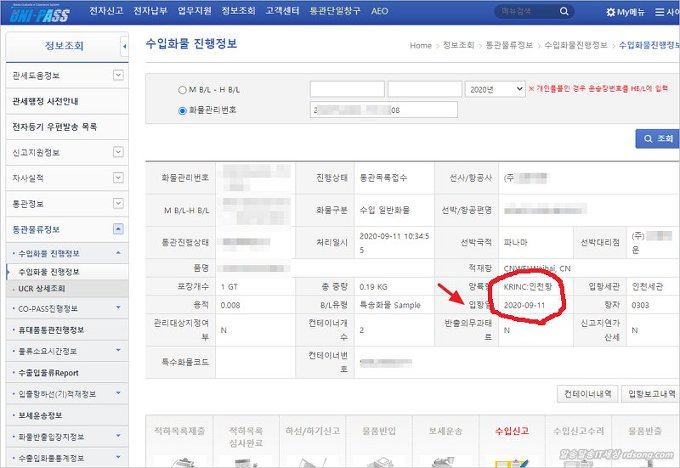Open My메뉴 gear icon
680x468 pixels.
tap(611, 12)
